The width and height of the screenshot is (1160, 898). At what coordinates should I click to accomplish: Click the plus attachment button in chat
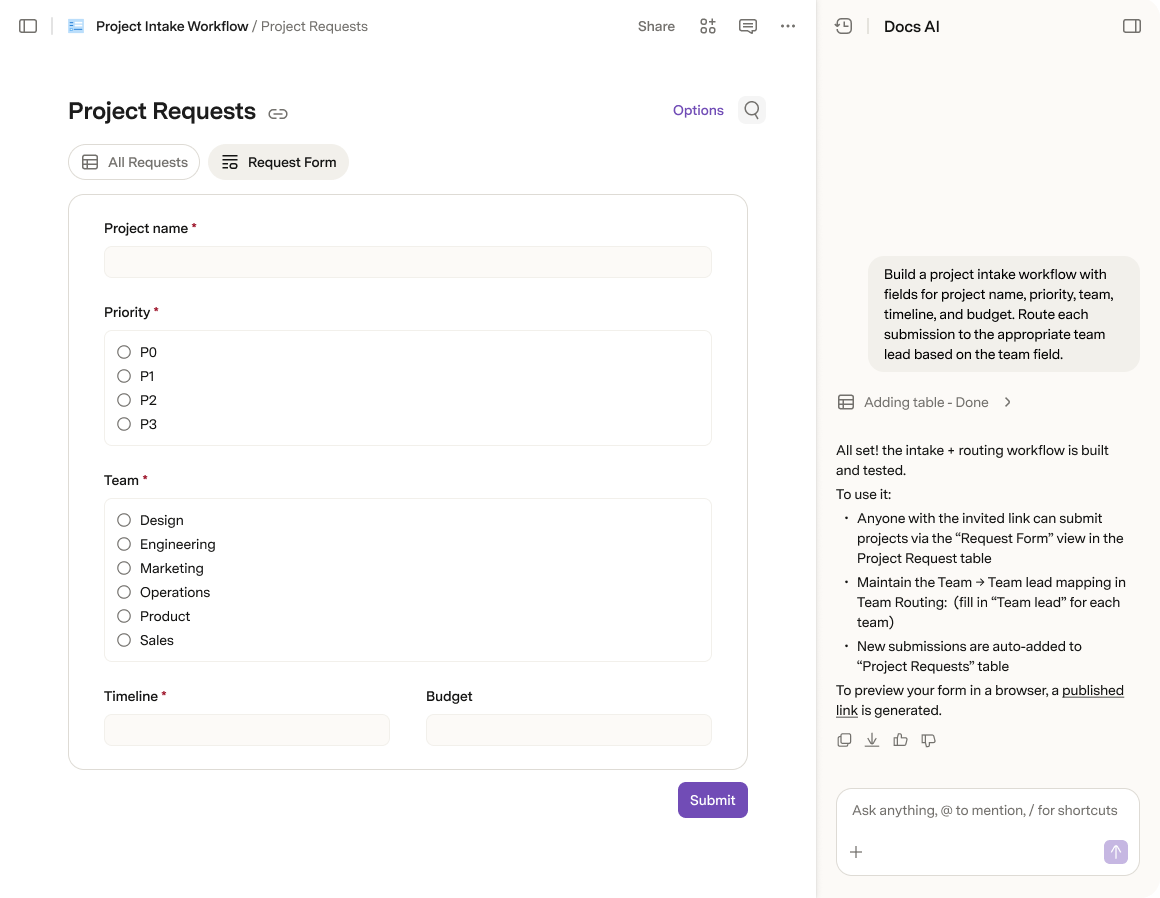point(856,852)
